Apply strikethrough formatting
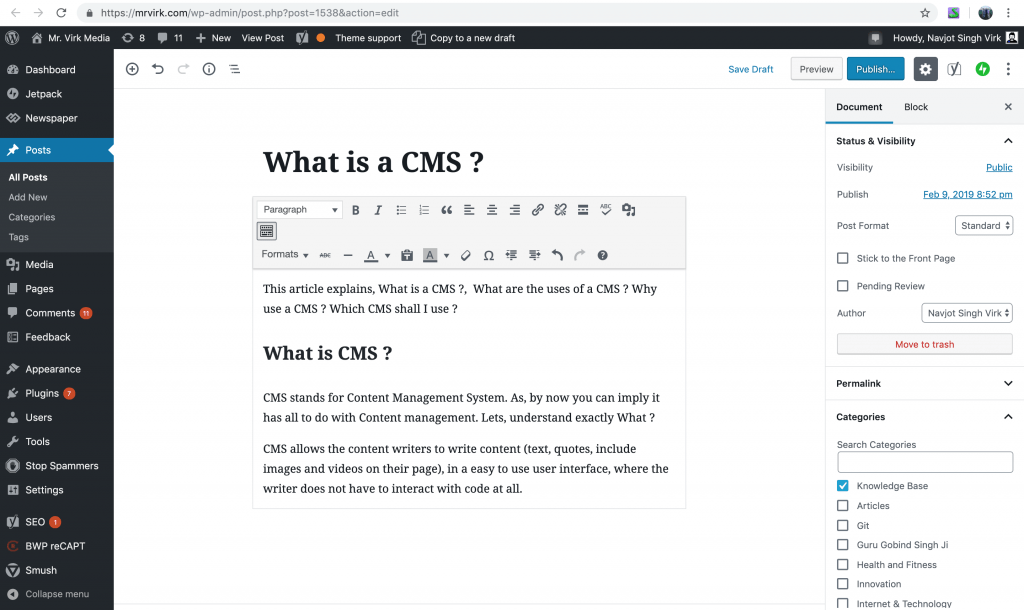This screenshot has height=610, width=1024. [325, 255]
